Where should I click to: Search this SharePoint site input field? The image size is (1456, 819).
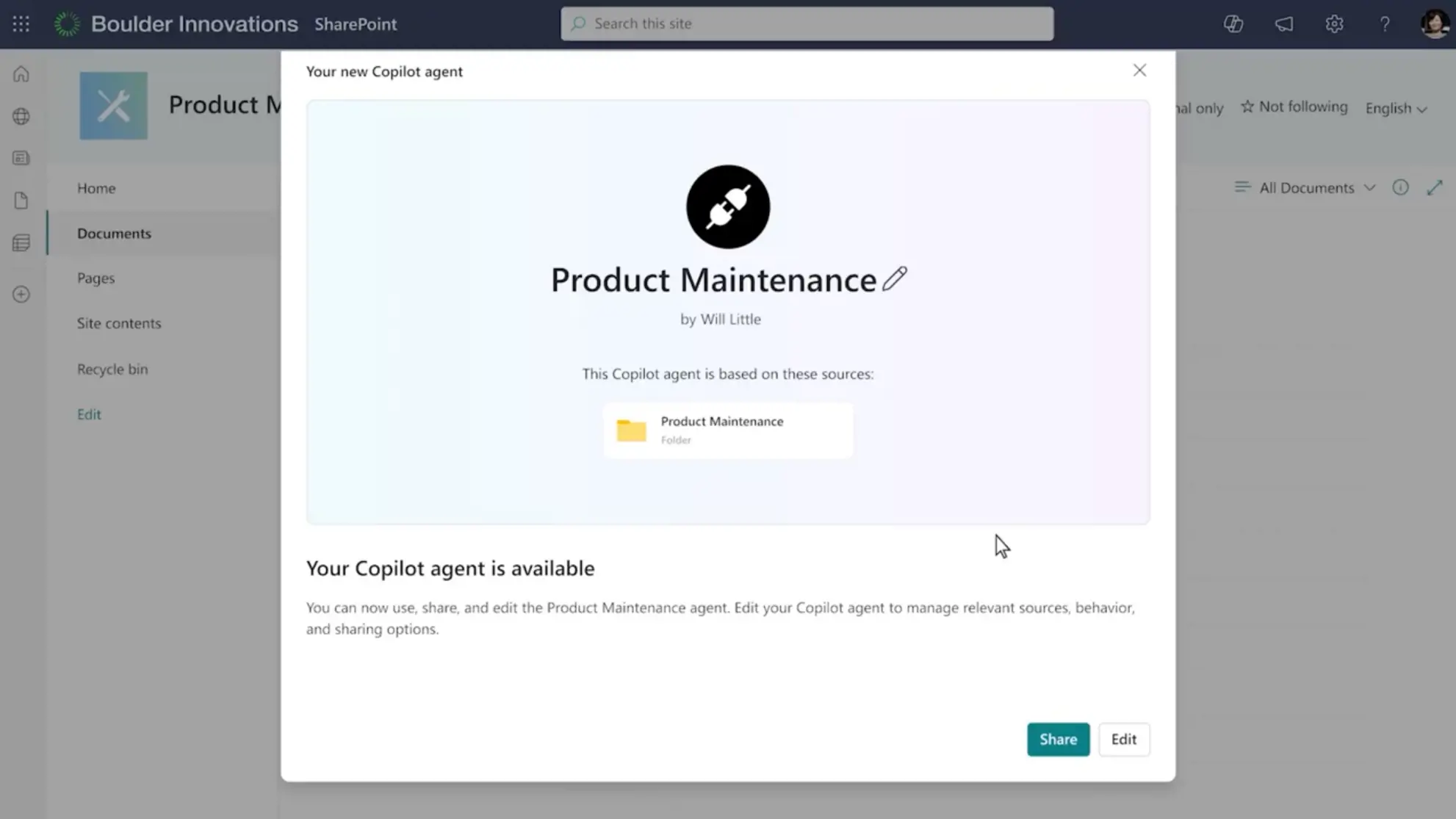[807, 23]
